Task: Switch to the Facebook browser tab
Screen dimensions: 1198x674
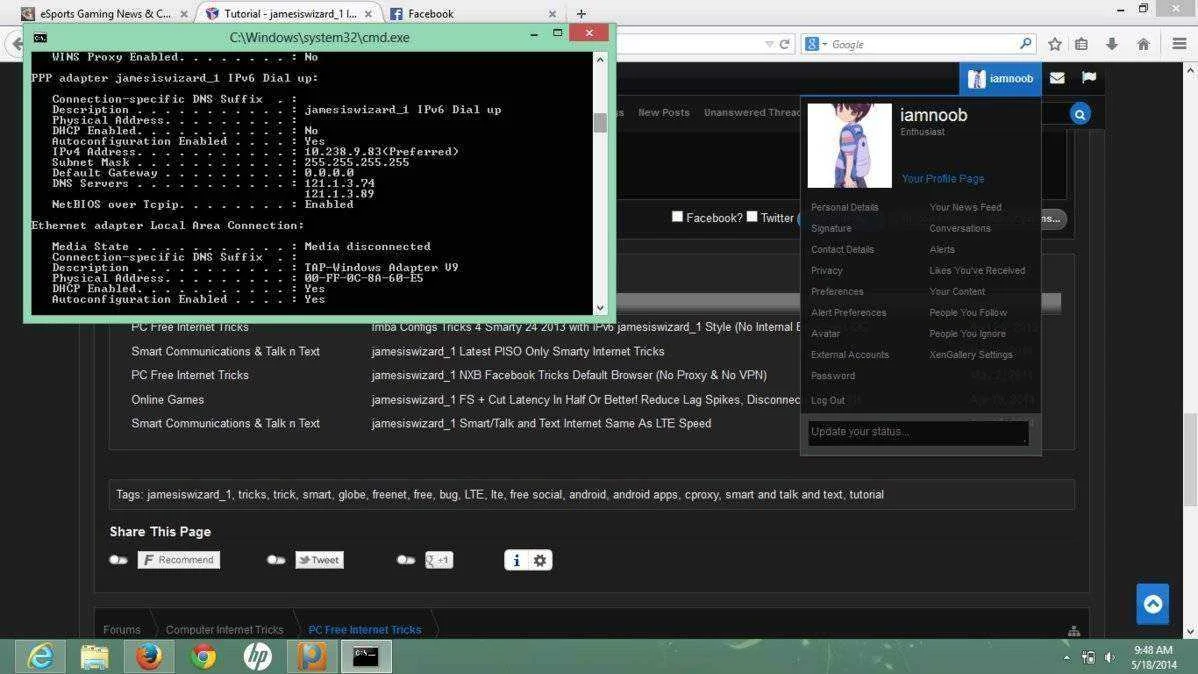Action: point(472,14)
